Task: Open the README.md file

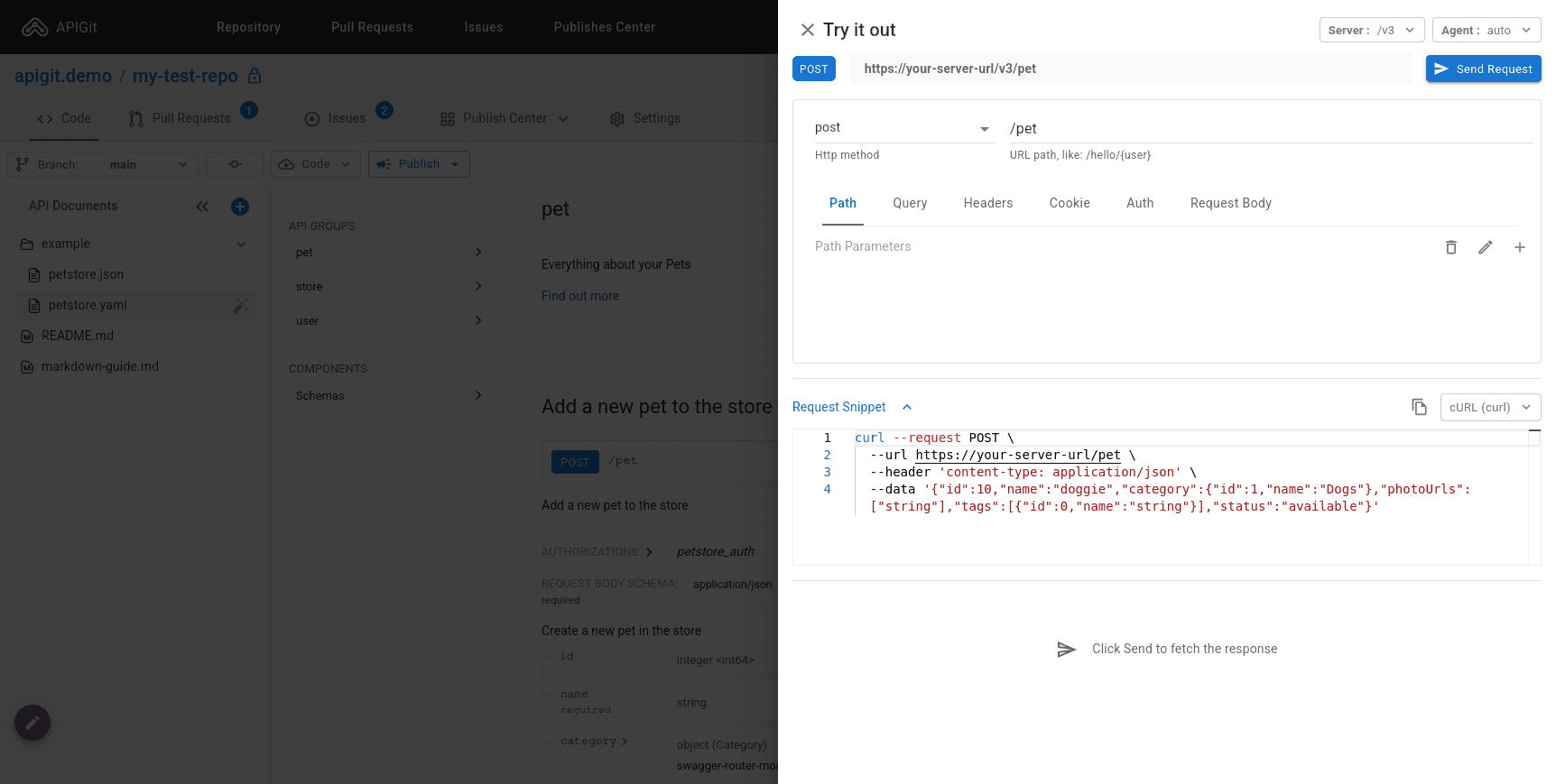Action: click(x=77, y=336)
